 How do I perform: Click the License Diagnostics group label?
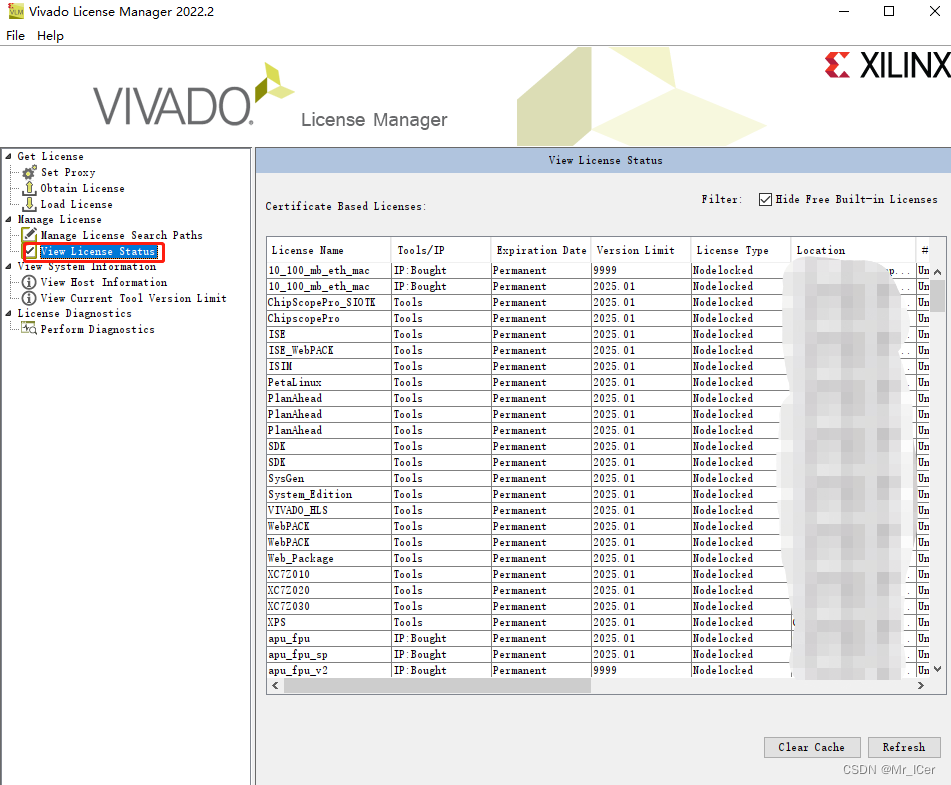tap(74, 314)
